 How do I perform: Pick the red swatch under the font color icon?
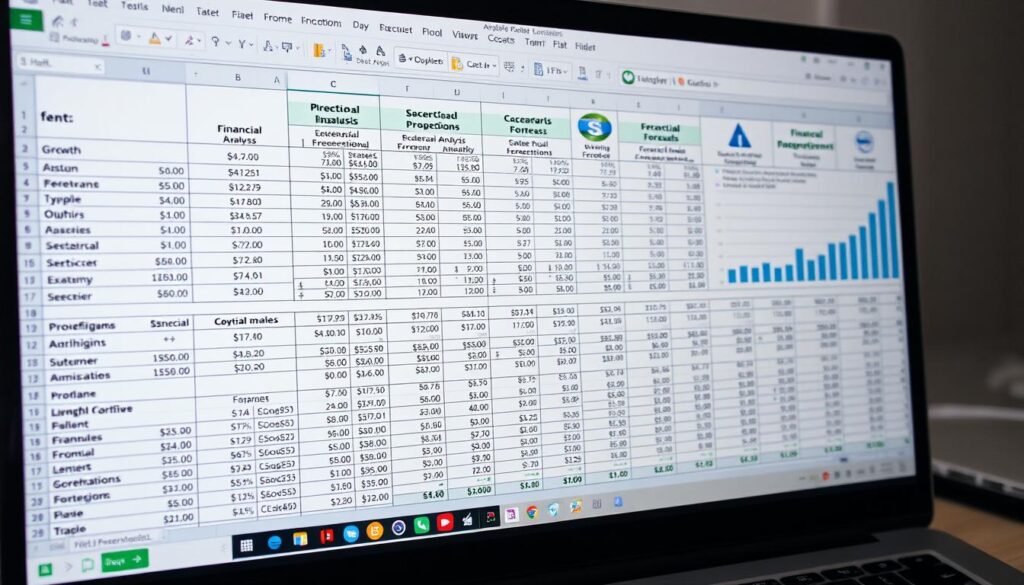(105, 46)
